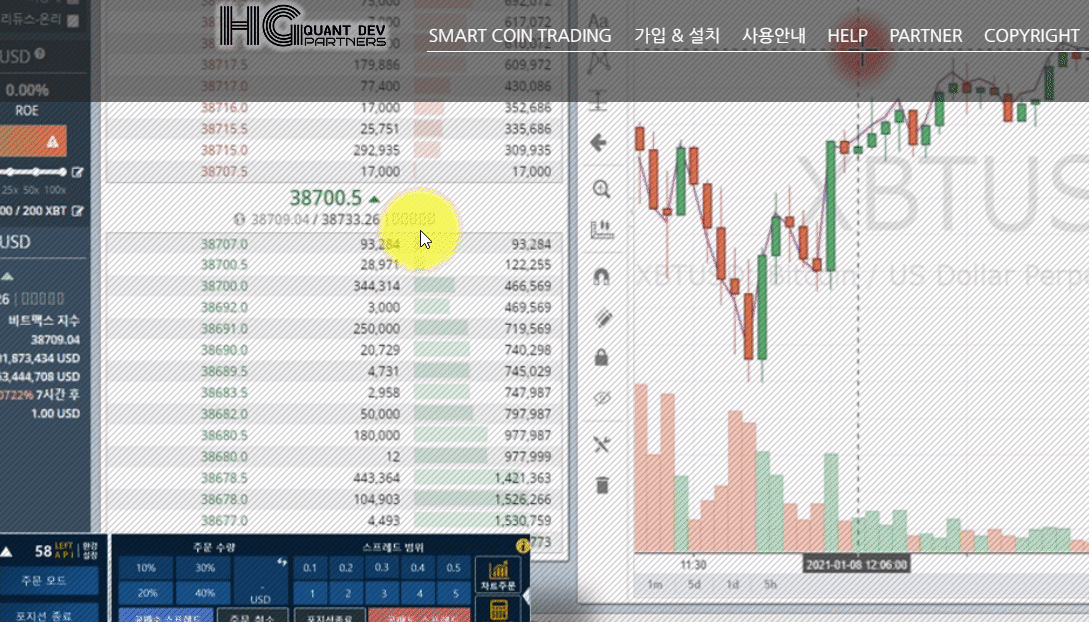Select the zoom-in magnifier chart tool
1089x622 pixels.
(601, 189)
